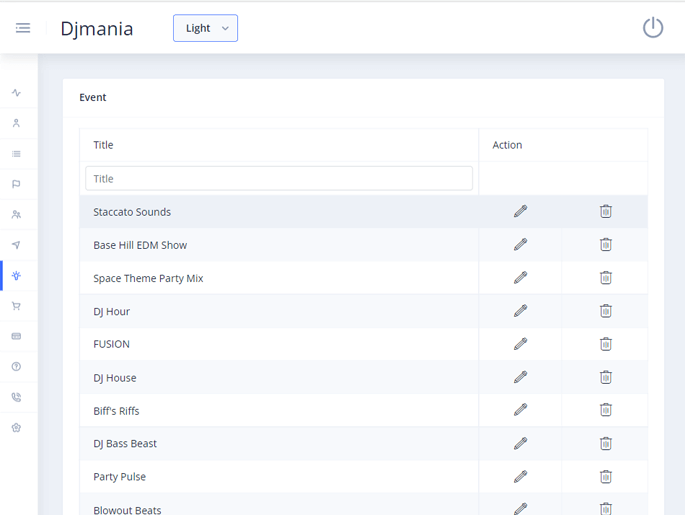
Task: Open the list sidebar icon
Action: pos(16,154)
